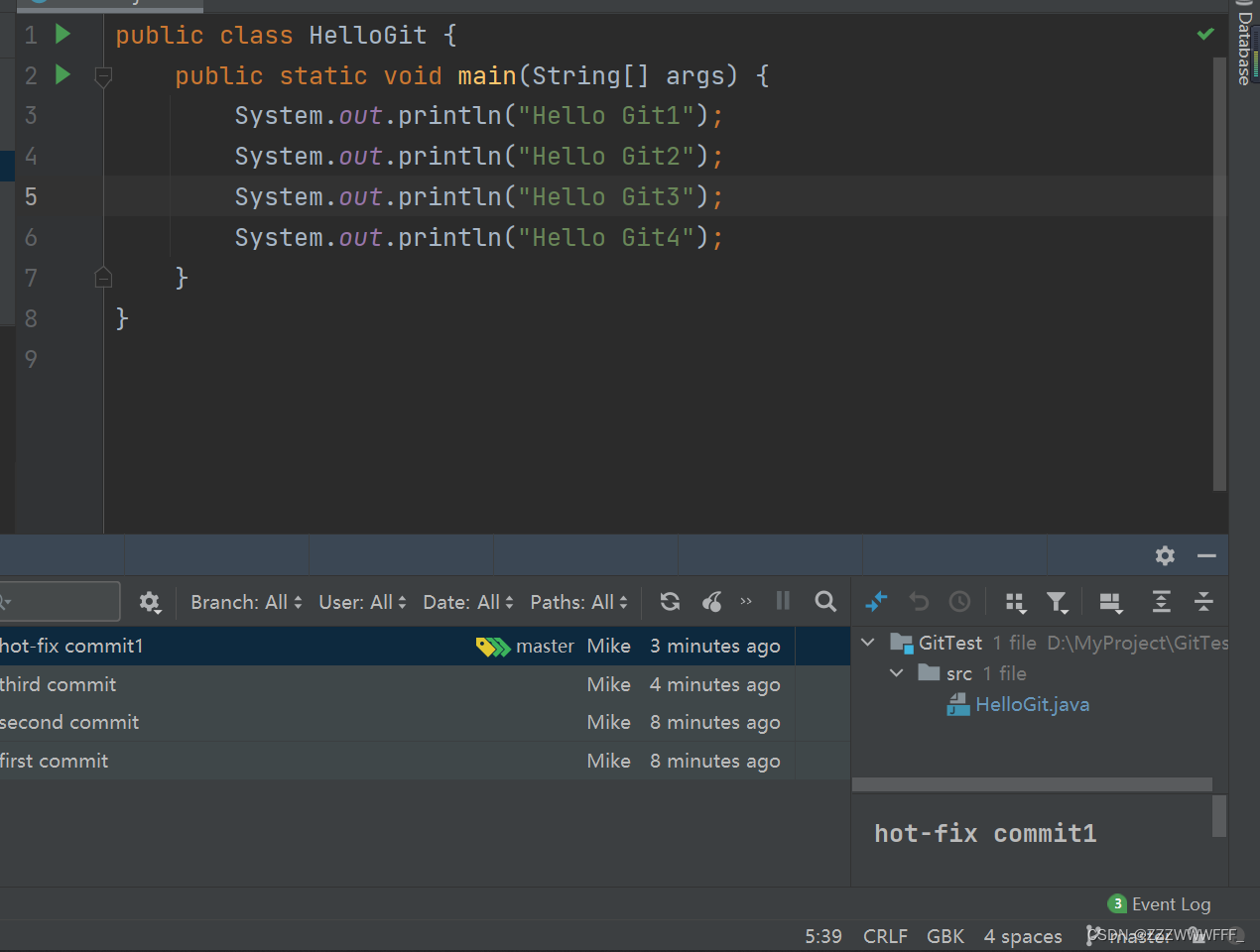Click the 4 minutes ago date cell
The height and width of the screenshot is (952, 1260).
[715, 684]
